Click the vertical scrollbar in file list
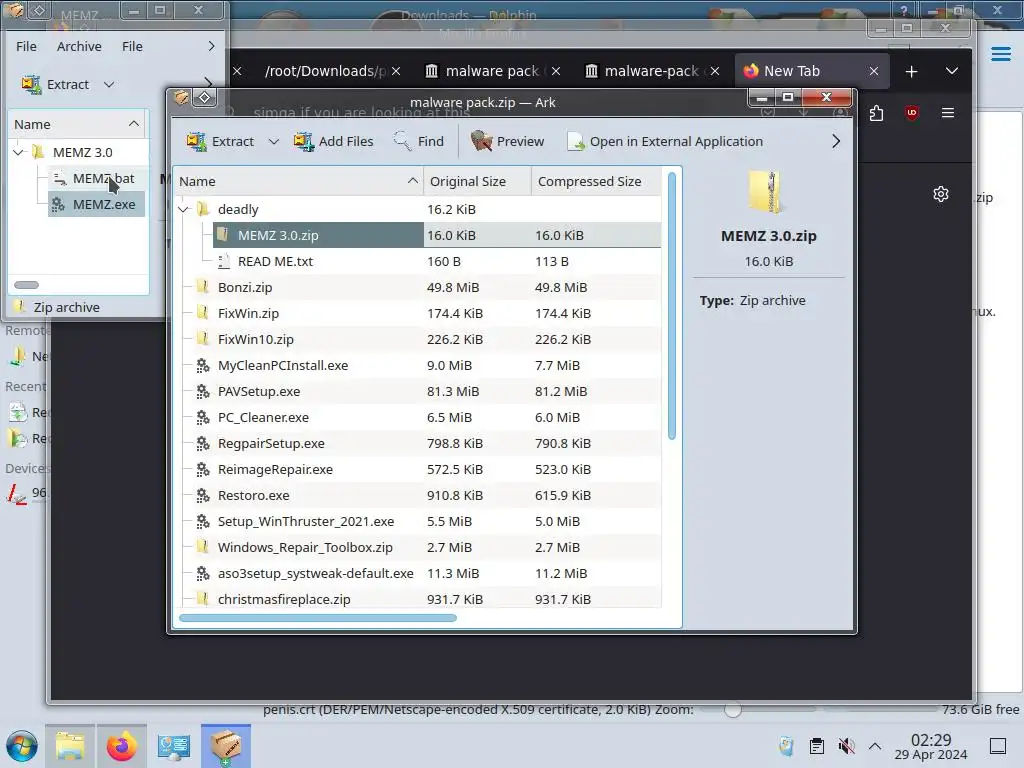Screen dimensions: 1024x768 point(671,306)
